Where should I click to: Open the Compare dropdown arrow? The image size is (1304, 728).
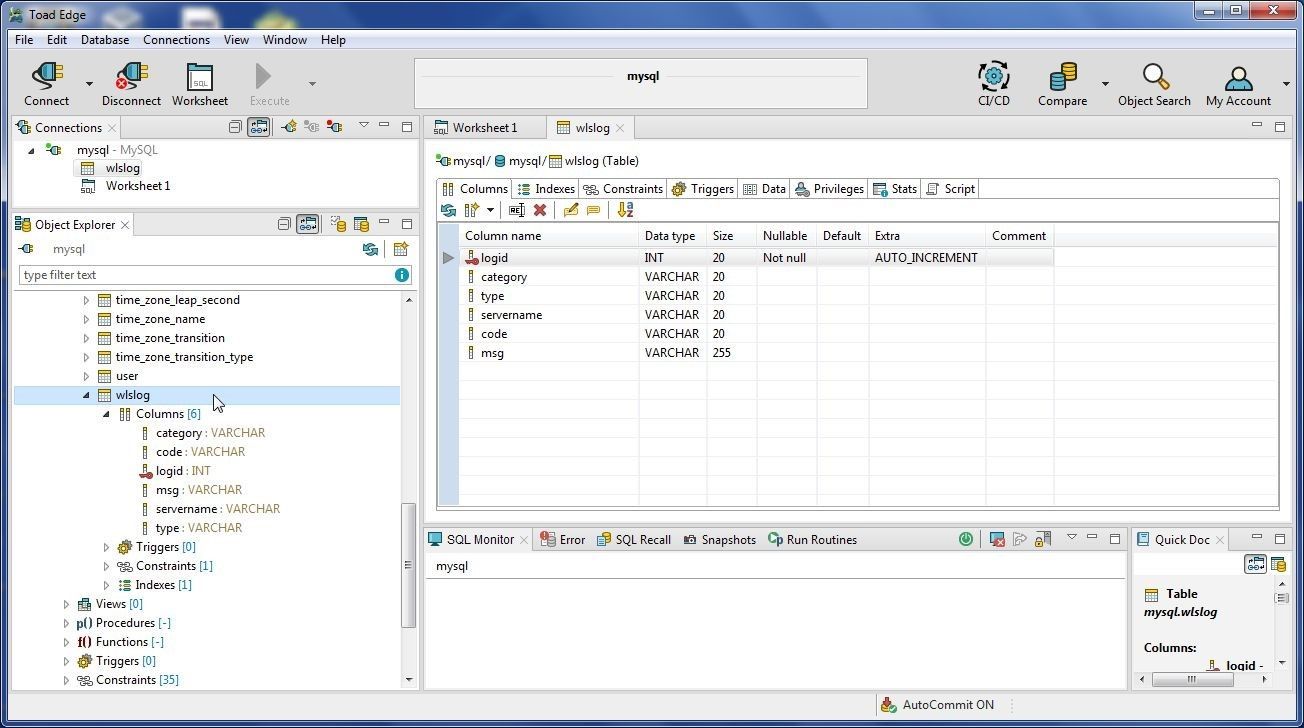1105,84
